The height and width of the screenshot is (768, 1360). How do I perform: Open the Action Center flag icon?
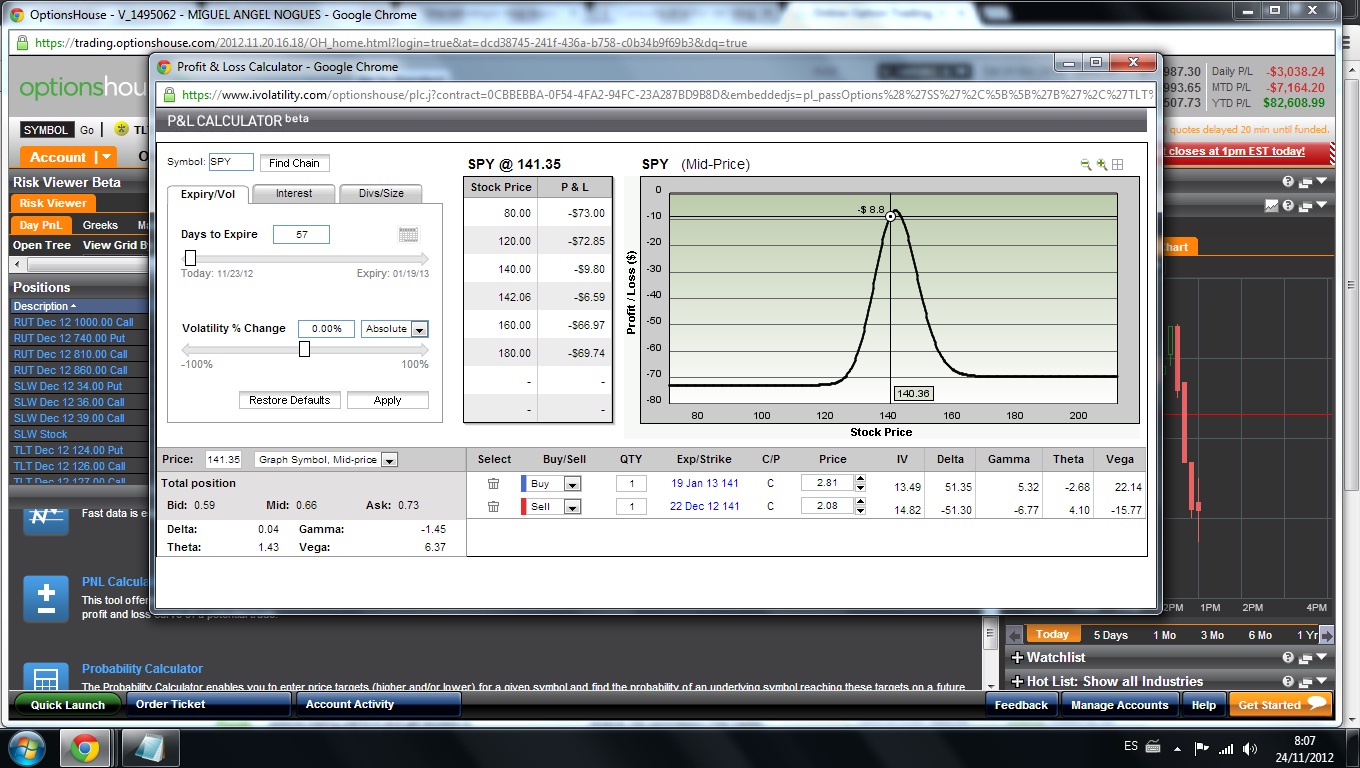1201,748
